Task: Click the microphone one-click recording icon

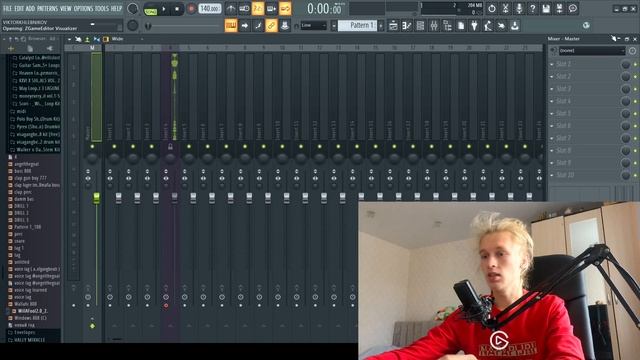Action: coord(519,9)
